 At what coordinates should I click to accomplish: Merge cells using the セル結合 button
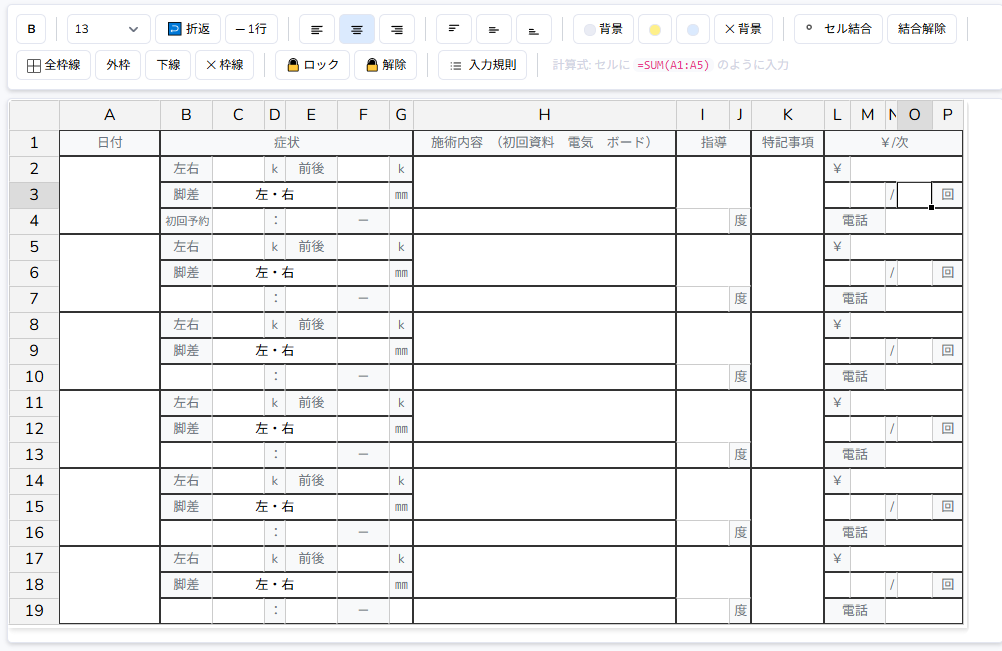click(838, 29)
